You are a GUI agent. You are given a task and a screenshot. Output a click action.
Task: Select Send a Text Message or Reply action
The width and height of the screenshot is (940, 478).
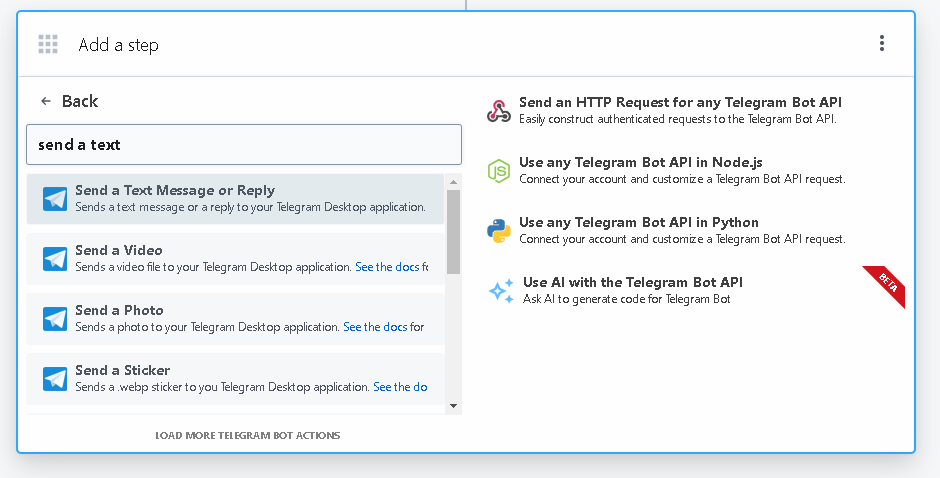(x=236, y=199)
